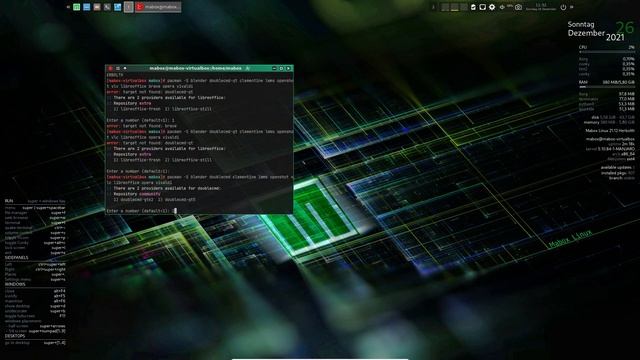Open the volume tray icon

click(x=502, y=7)
